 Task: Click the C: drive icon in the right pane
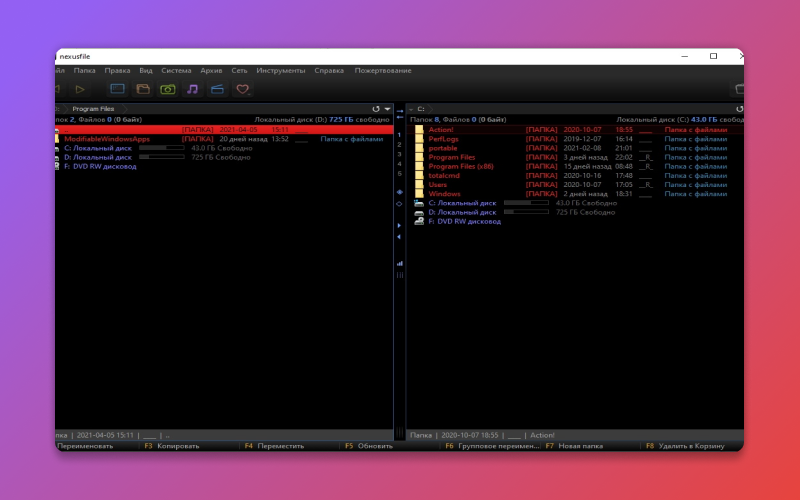419,203
